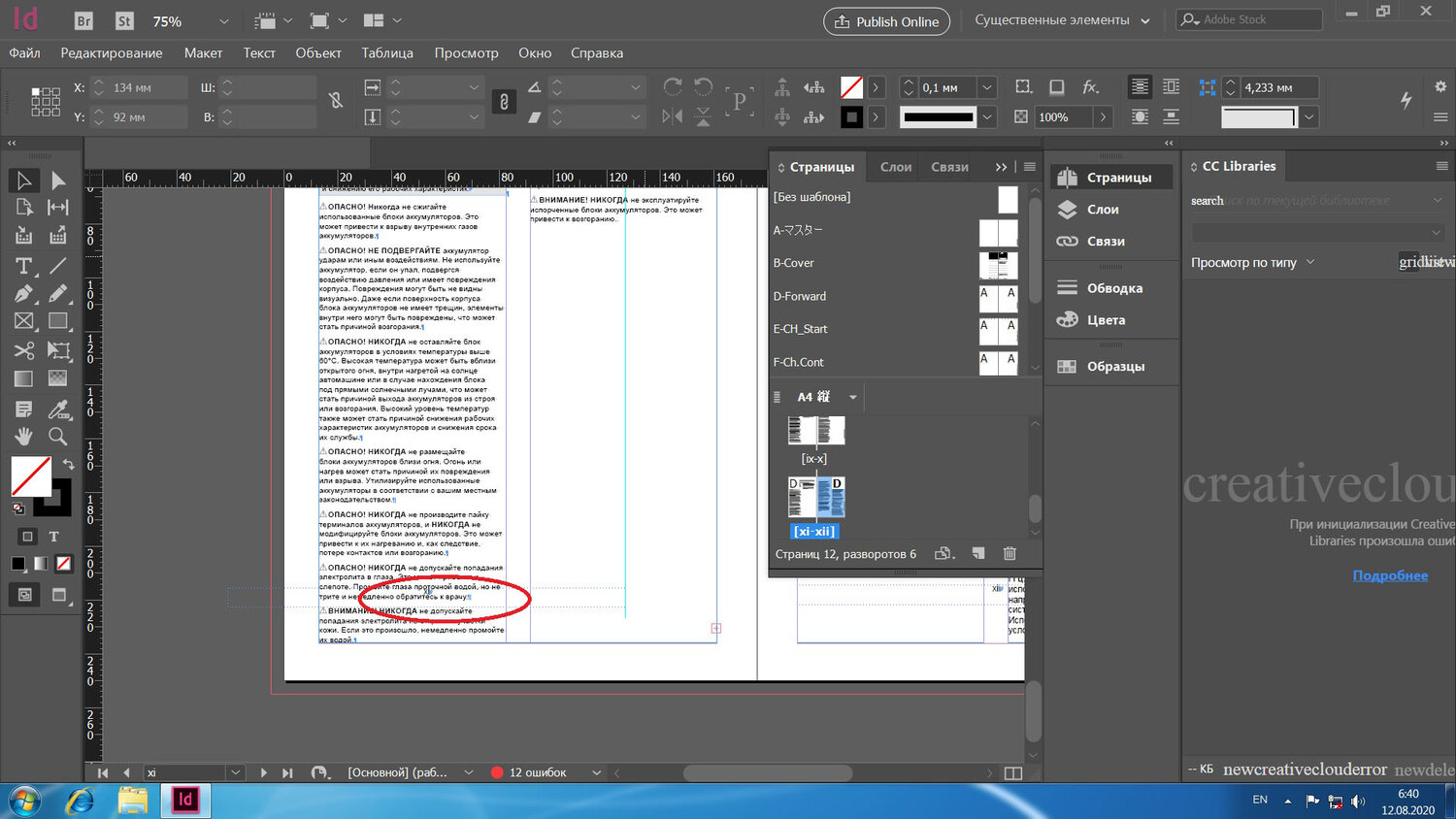Screen dimensions: 1456x819
Task: Open the Объект menu
Action: 318,53
